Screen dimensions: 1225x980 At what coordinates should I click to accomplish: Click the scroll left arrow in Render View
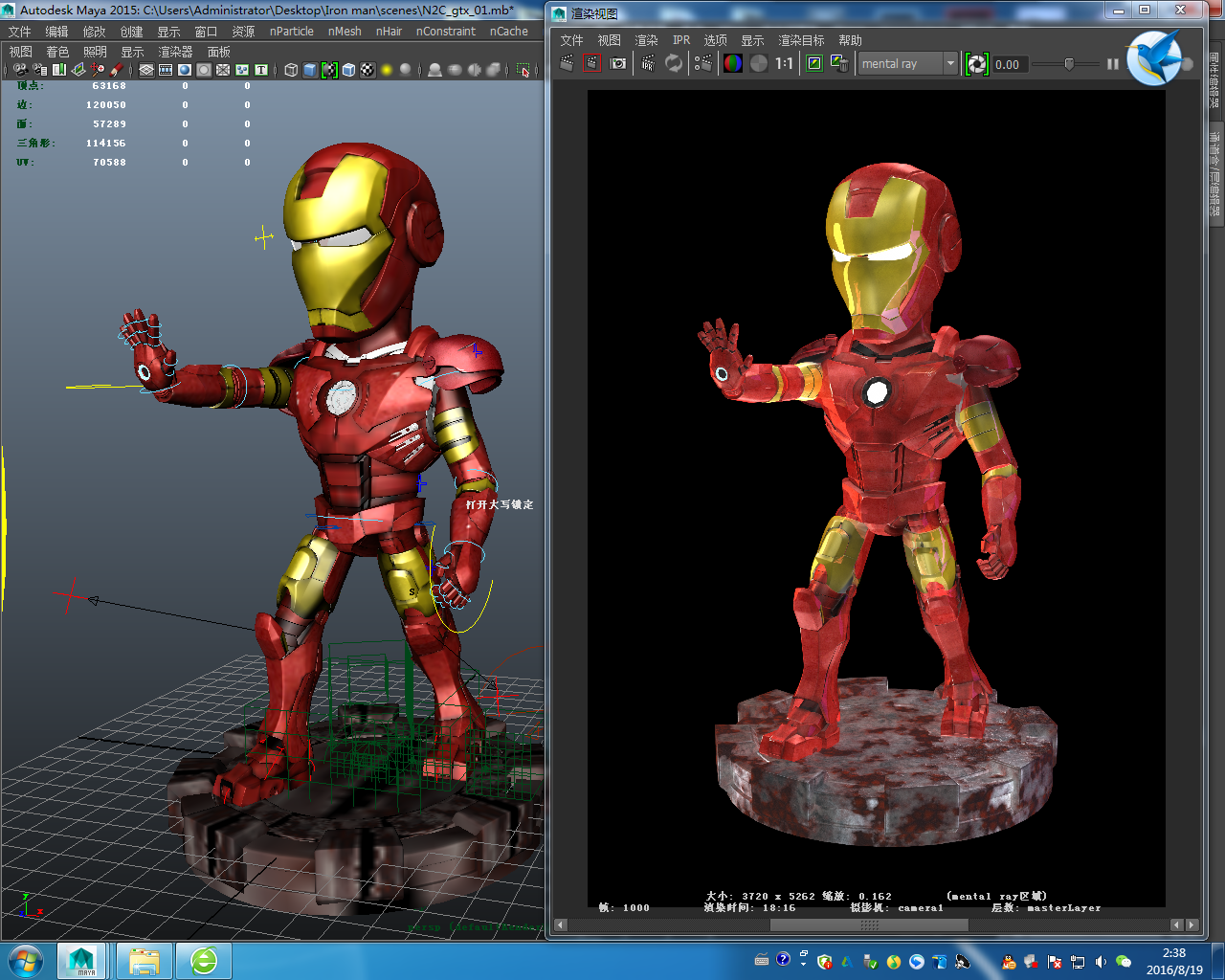pyautogui.click(x=561, y=924)
